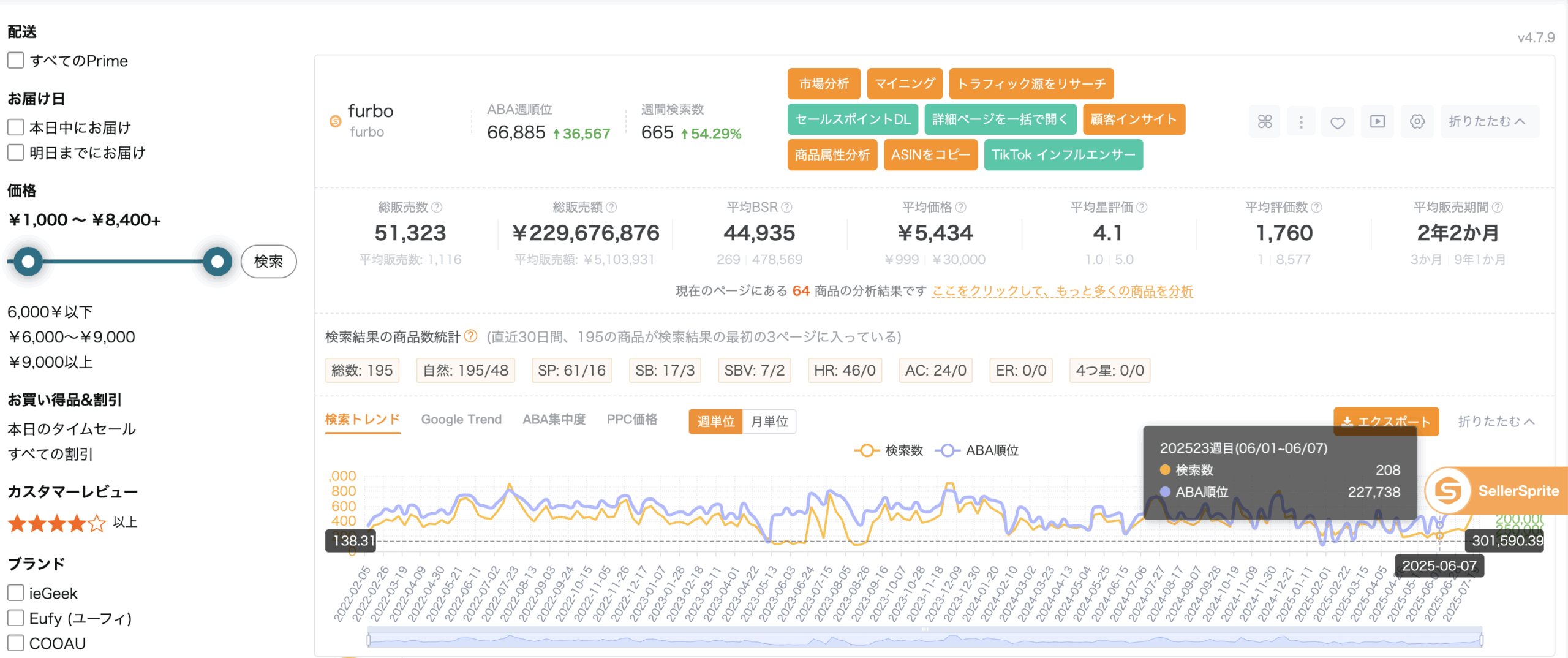This screenshot has height=658, width=1568.
Task: Click 商品属性分析 button
Action: pos(832,154)
